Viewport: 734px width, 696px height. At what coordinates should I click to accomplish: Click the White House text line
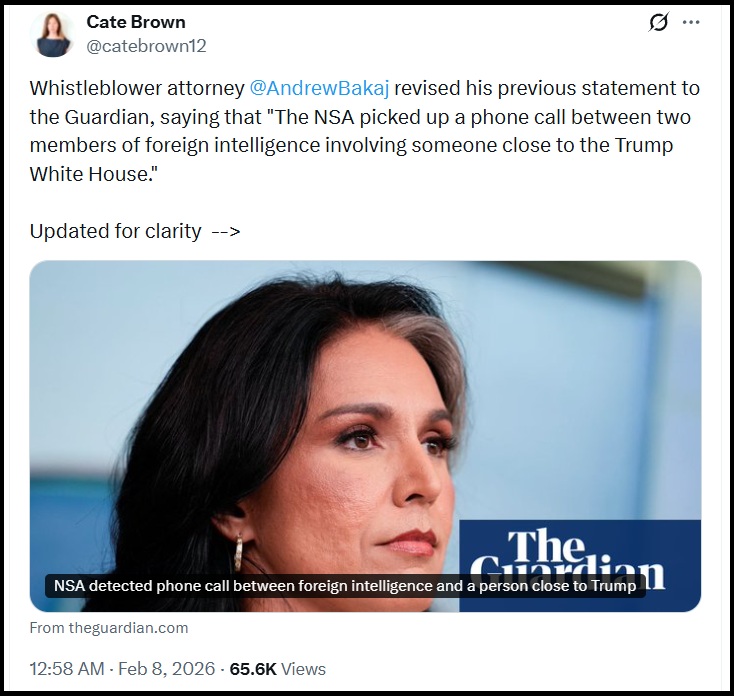coord(94,174)
